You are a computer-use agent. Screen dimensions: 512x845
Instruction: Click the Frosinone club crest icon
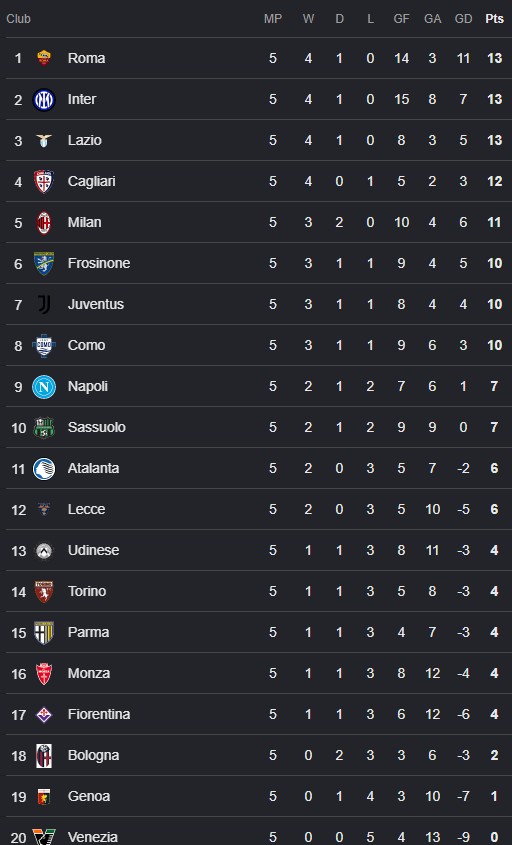click(x=44, y=264)
